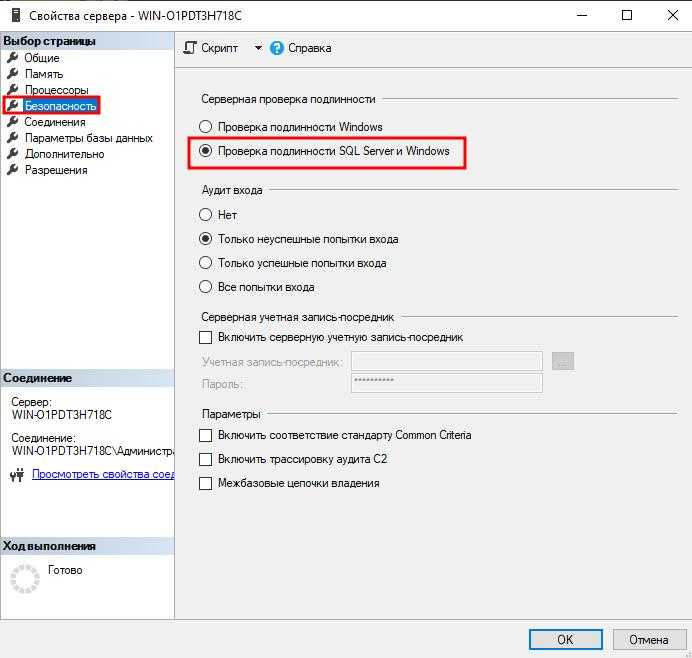Click the Пароль field
692x658 pixels.
pos(447,383)
